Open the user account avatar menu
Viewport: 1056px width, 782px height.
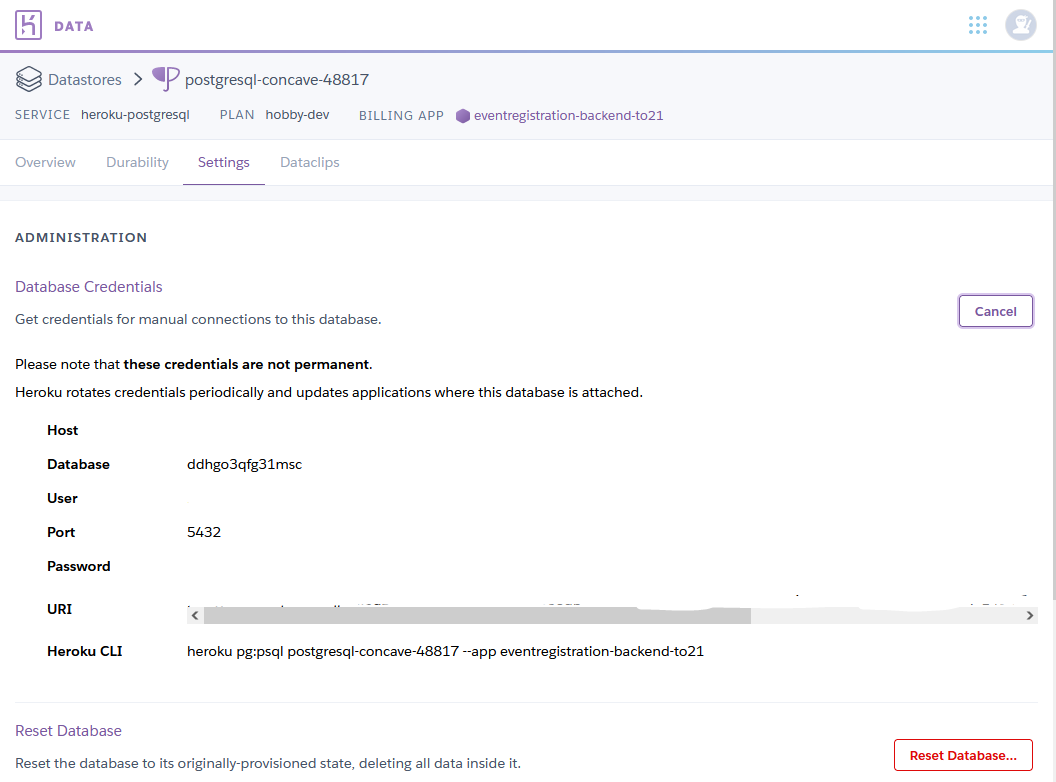1020,25
